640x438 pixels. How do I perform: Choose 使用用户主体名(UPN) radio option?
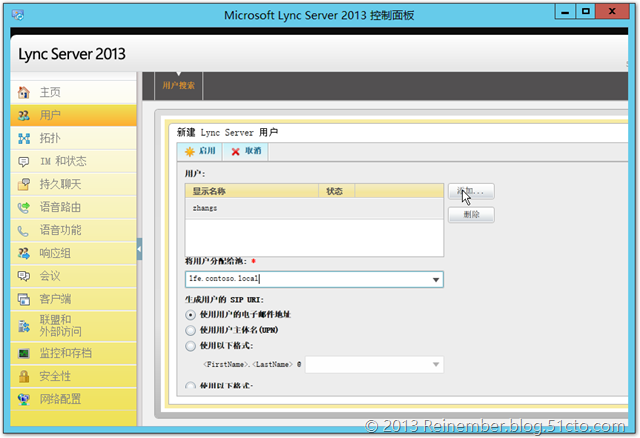192,330
